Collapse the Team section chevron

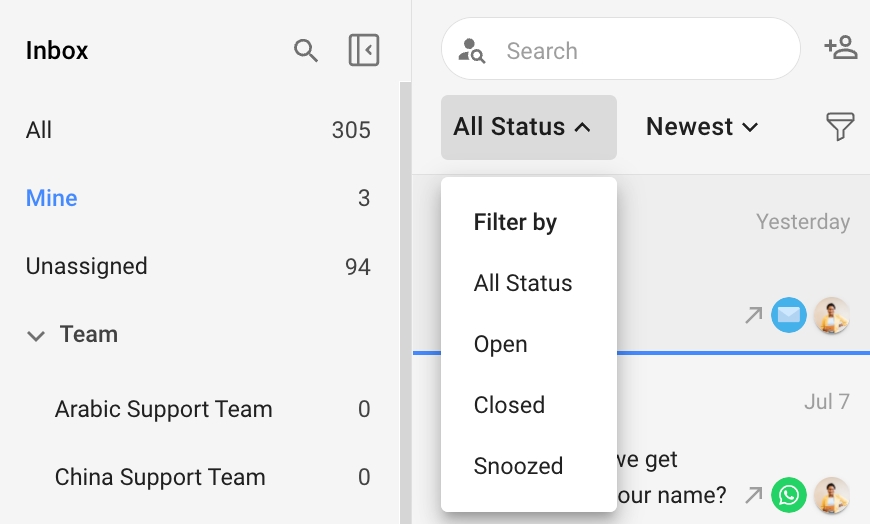pos(36,336)
